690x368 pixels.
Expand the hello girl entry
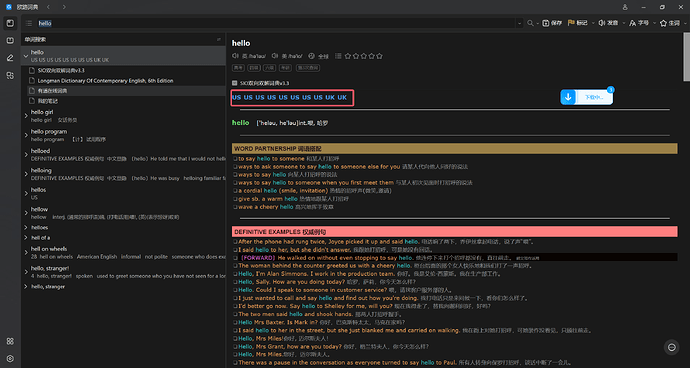(26, 116)
